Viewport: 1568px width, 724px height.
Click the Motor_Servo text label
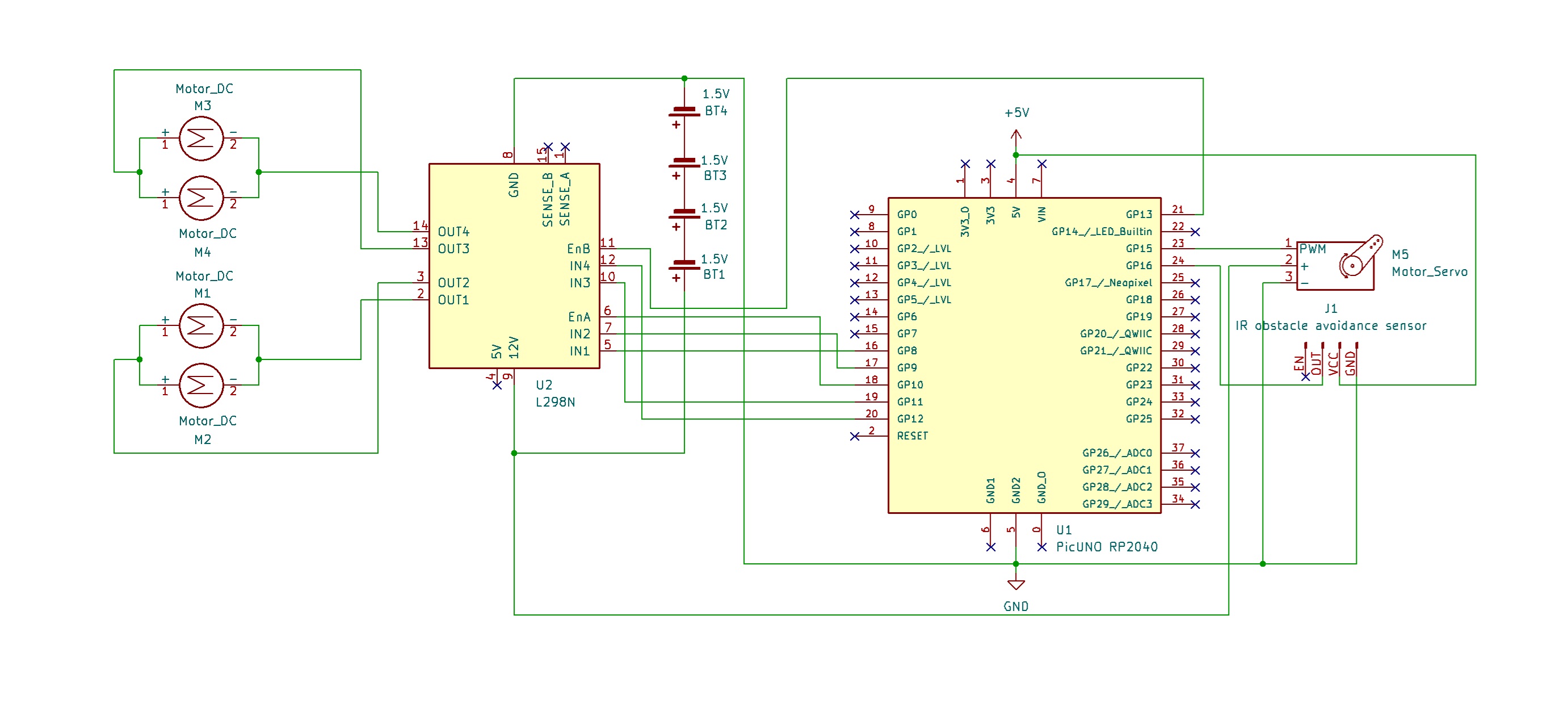point(1429,271)
